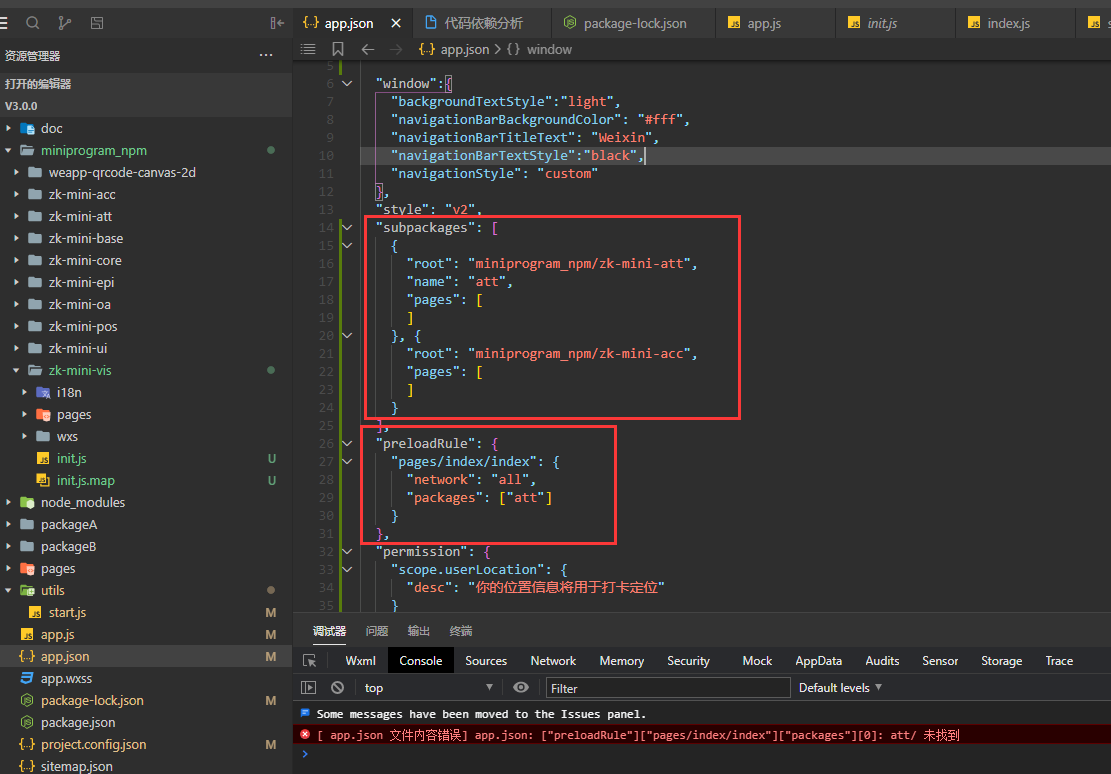Open the package-lock.json editor tab
This screenshot has height=774, width=1111.
point(634,23)
